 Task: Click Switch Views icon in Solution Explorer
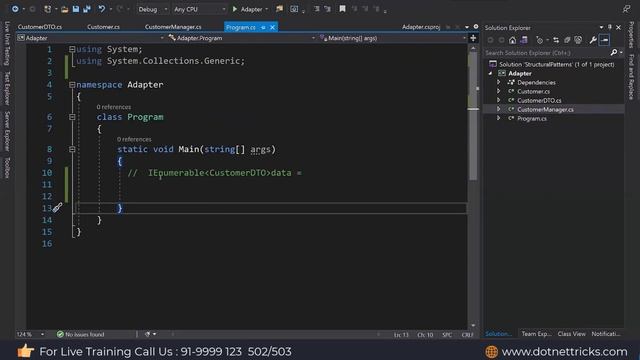point(524,40)
